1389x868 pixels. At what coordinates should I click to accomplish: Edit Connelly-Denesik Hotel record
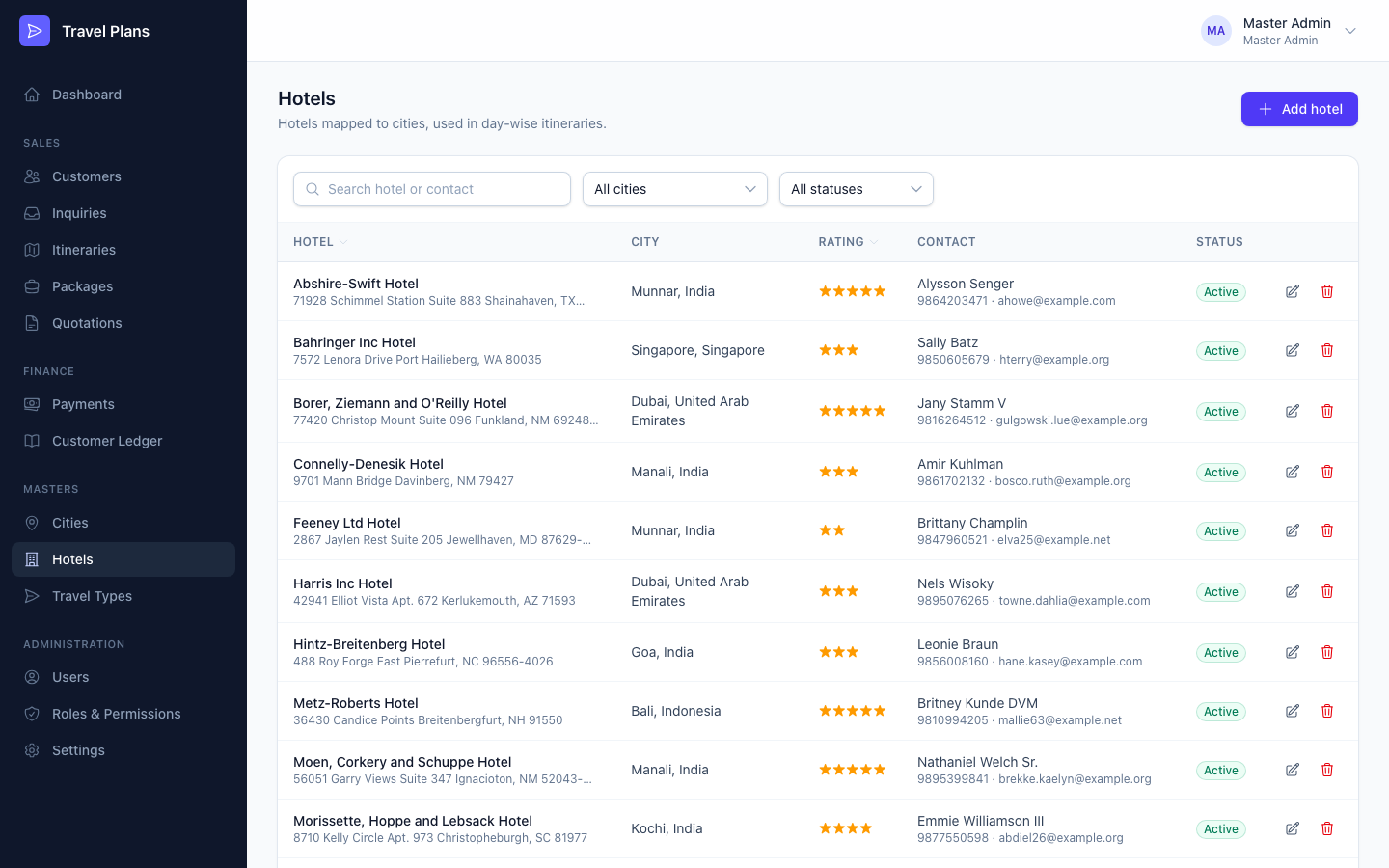click(1293, 472)
